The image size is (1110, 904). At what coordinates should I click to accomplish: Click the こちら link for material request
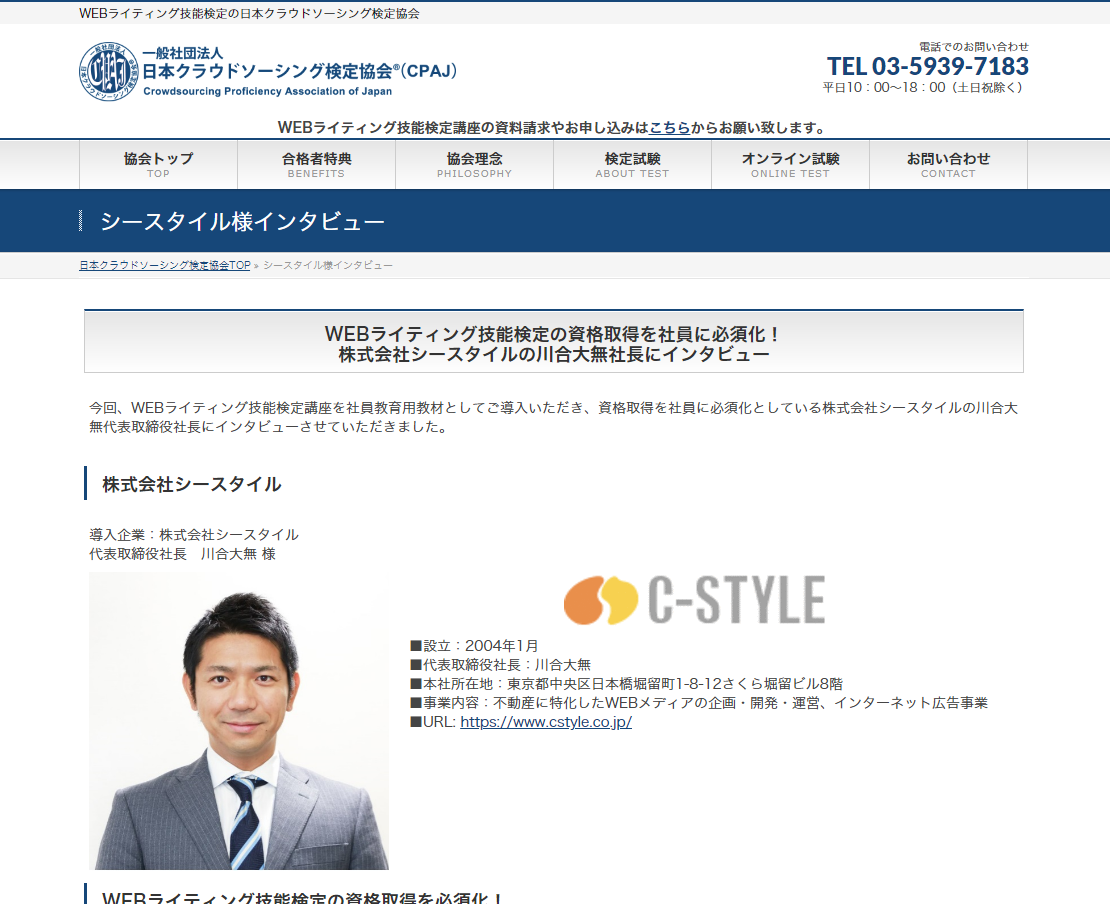[670, 128]
